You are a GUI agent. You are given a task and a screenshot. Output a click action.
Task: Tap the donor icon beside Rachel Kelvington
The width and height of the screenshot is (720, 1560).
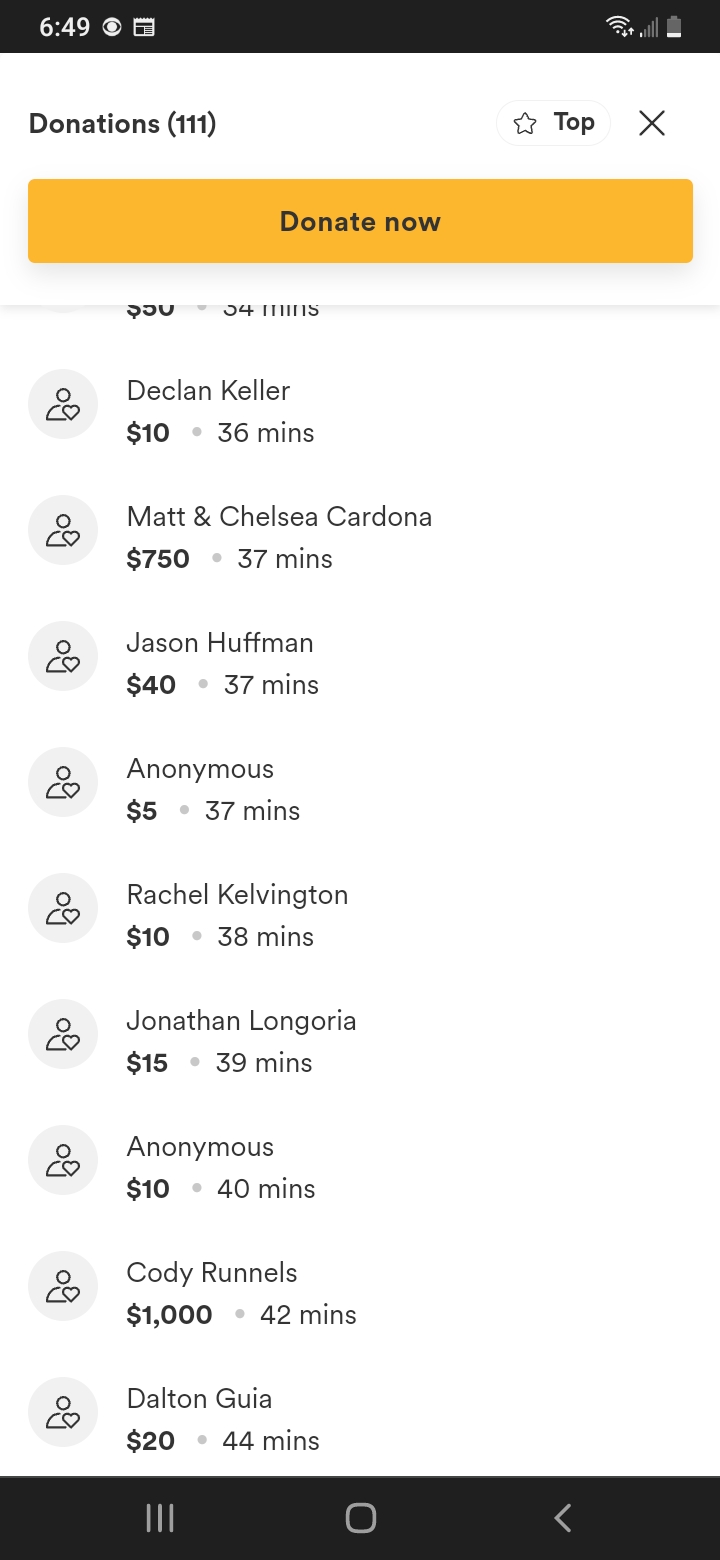pyautogui.click(x=63, y=908)
